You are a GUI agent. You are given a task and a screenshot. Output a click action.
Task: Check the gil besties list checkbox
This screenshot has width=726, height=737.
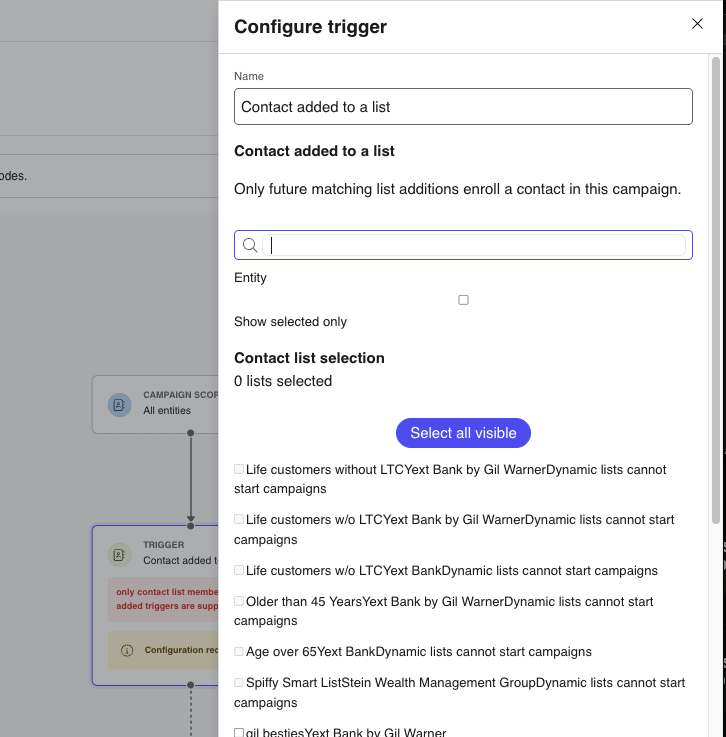(x=239, y=732)
